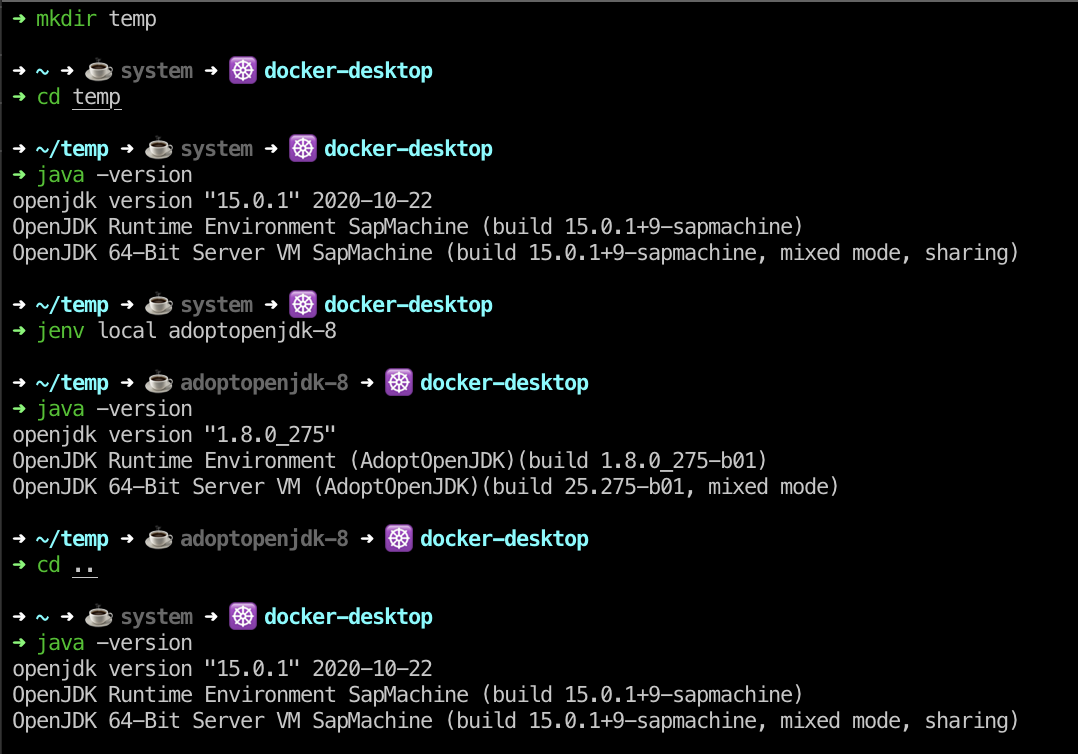Click underlined 'temp' argument of the cd command
Screen dimensions: 1078x754
(97, 97)
